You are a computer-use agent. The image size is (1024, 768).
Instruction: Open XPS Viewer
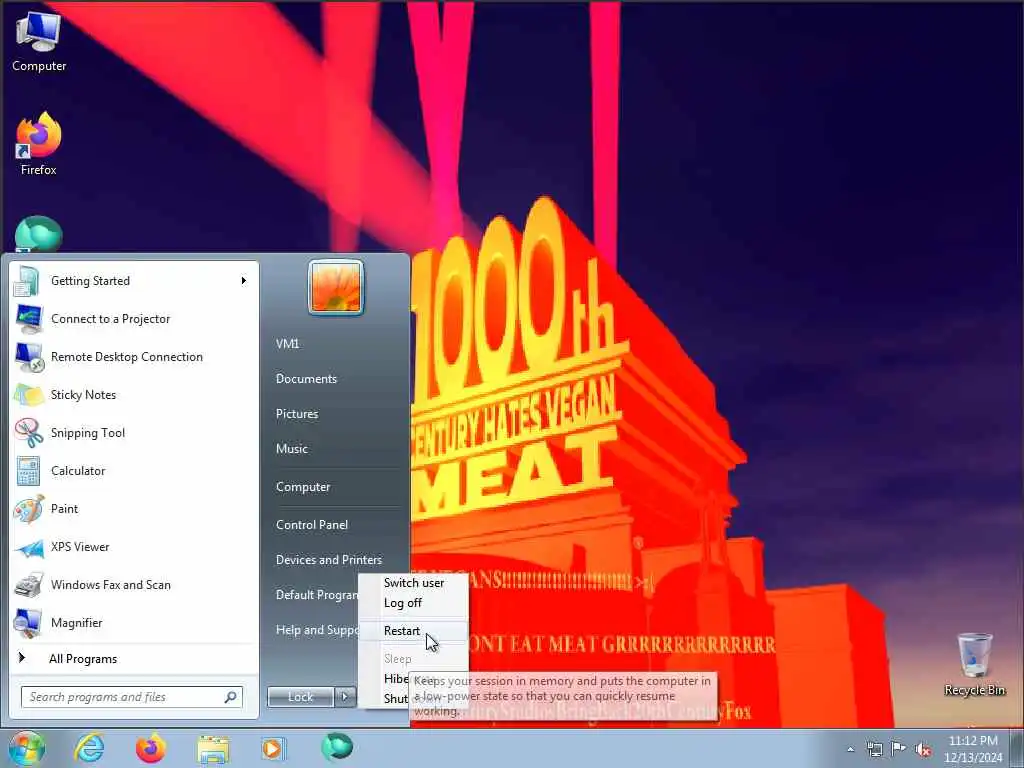pyautogui.click(x=135, y=547)
